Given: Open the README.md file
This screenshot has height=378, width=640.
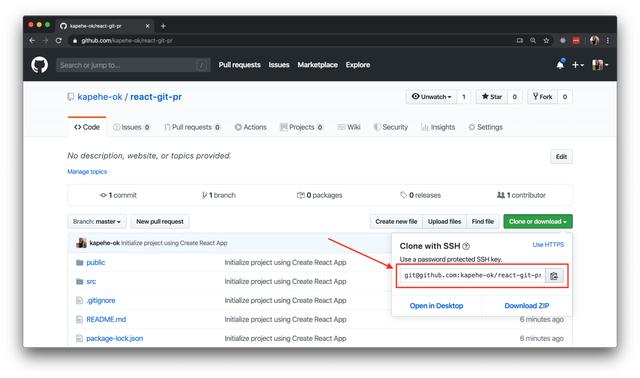Looking at the screenshot, I should click(106, 319).
